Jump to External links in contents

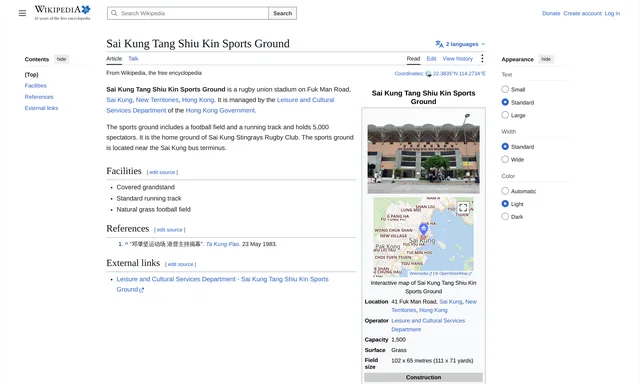[x=41, y=108]
